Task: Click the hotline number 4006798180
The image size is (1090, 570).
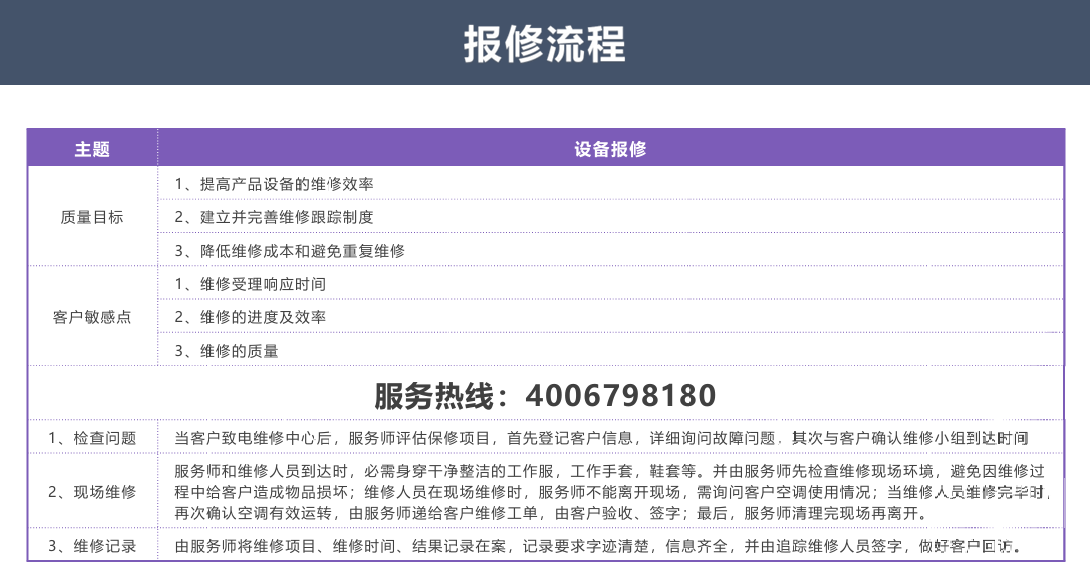Action: (x=621, y=396)
